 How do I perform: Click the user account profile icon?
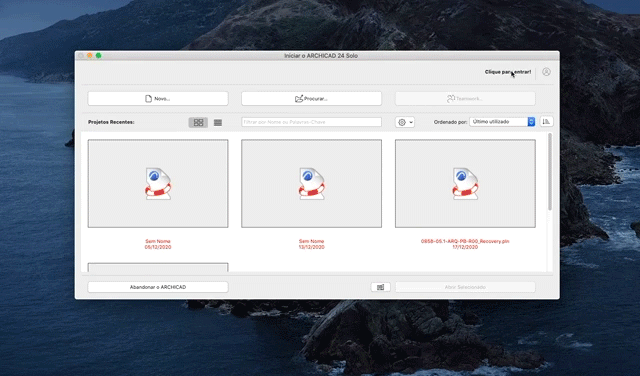tap(546, 72)
